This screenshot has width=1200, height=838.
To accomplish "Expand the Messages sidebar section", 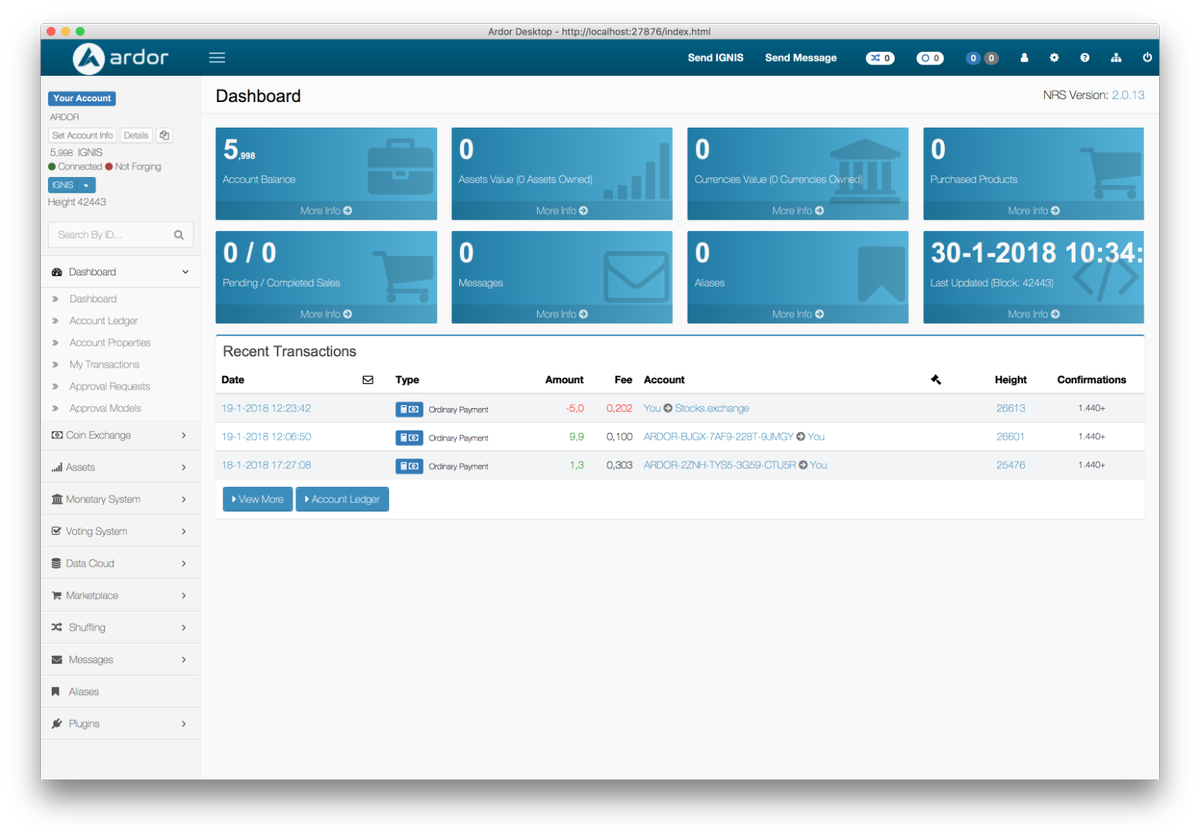I will (x=120, y=660).
